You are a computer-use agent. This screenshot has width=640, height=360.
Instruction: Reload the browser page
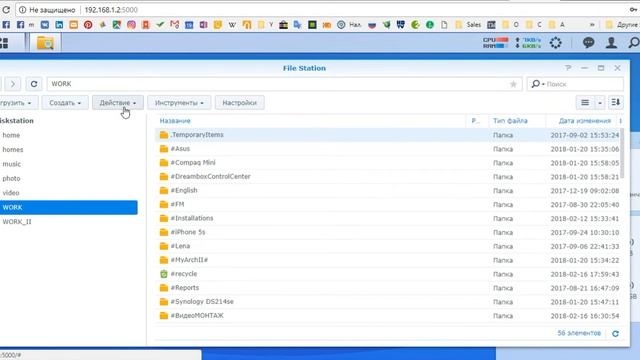click(x=6, y=10)
